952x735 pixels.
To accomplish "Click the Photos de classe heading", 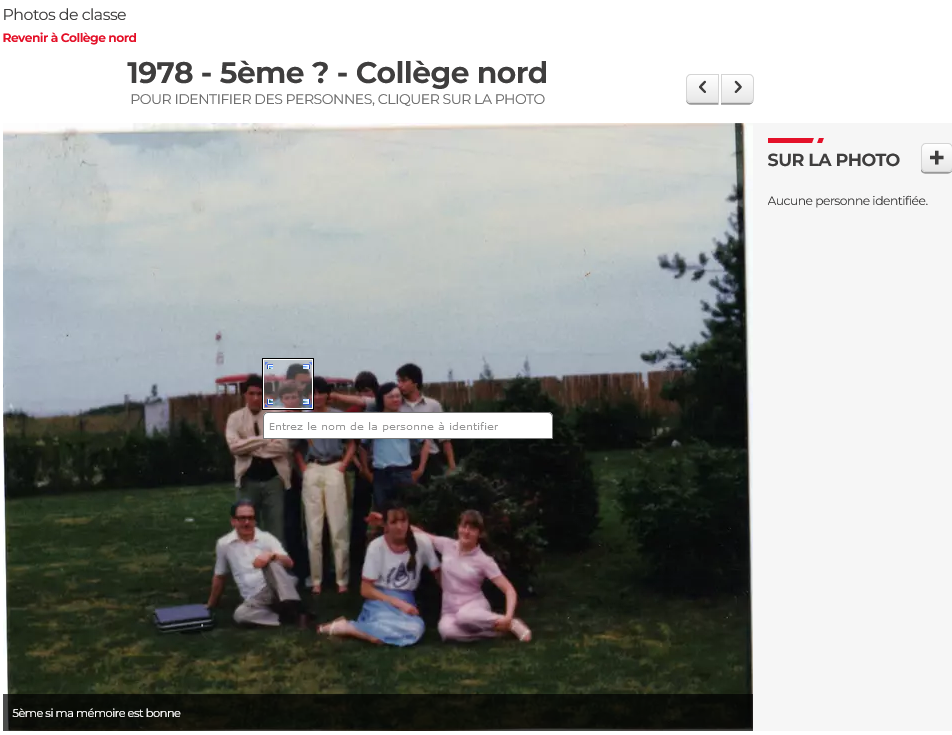I will click(x=65, y=15).
